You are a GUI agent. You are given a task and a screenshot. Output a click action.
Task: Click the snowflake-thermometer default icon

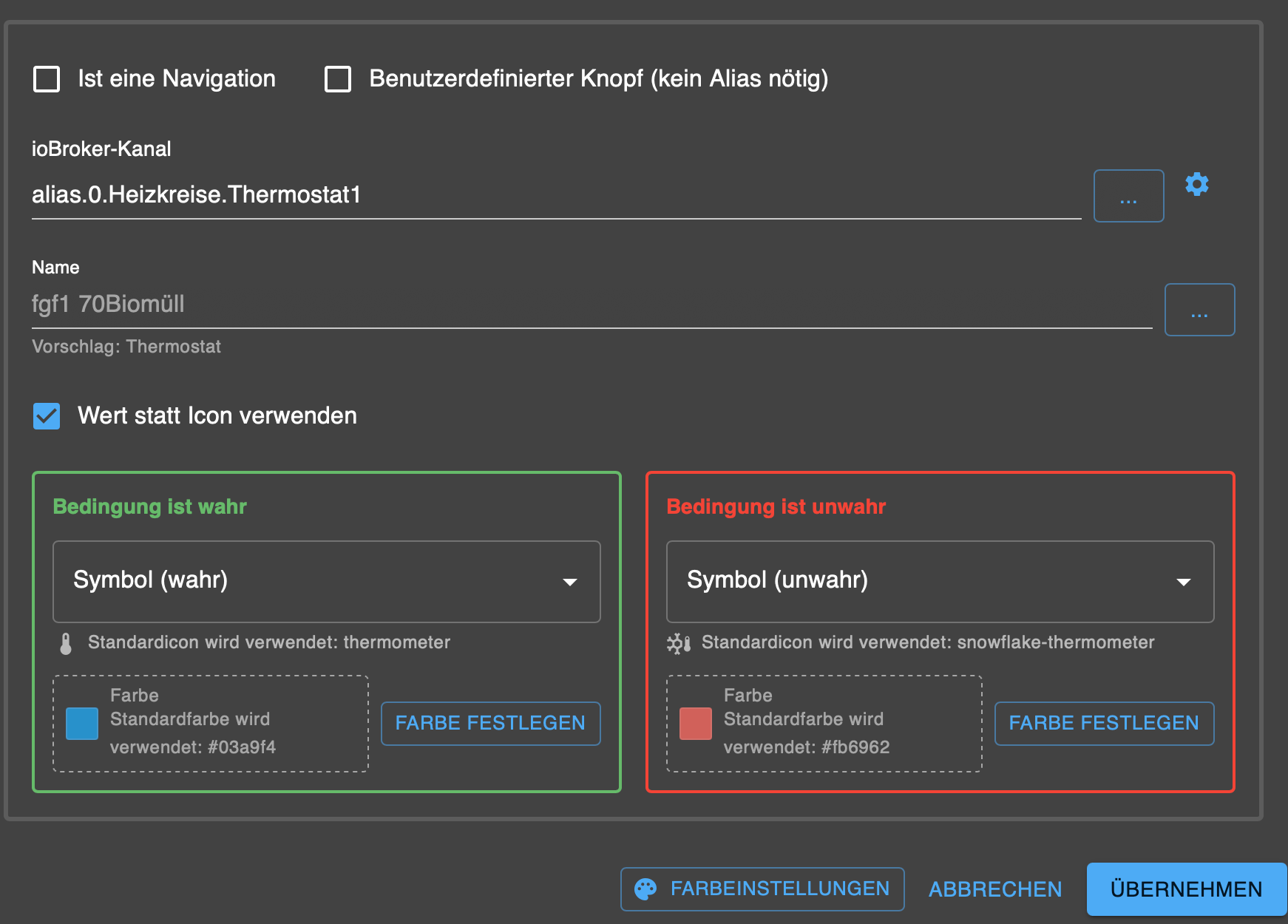tap(678, 644)
